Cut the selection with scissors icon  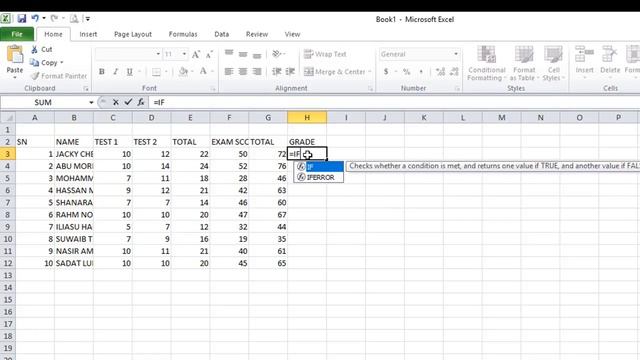click(x=35, y=49)
